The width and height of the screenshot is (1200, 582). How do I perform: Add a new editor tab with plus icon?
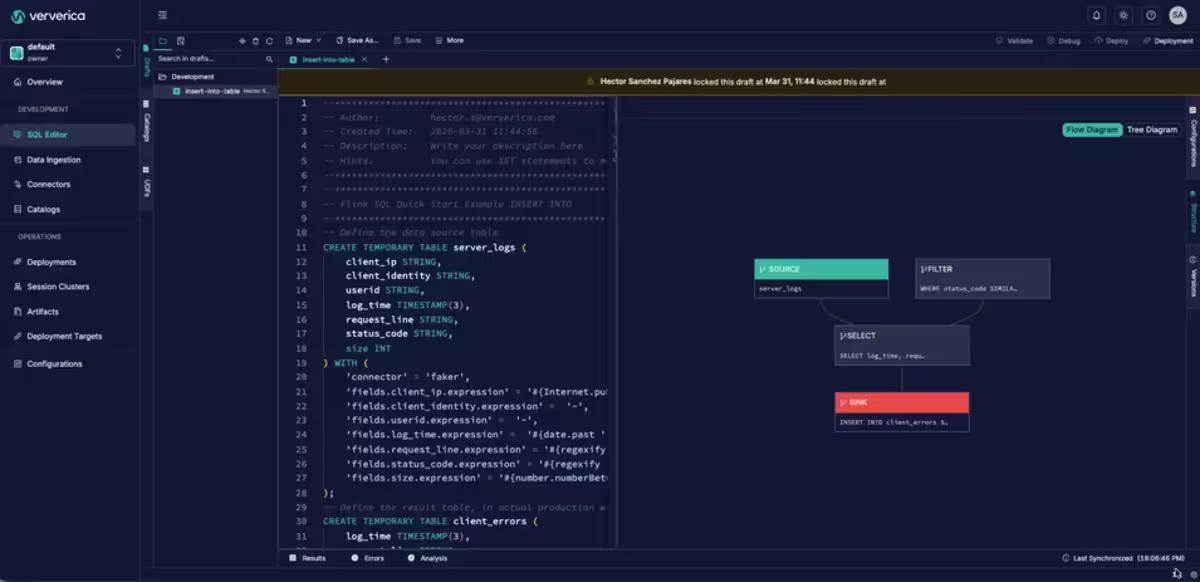(386, 60)
